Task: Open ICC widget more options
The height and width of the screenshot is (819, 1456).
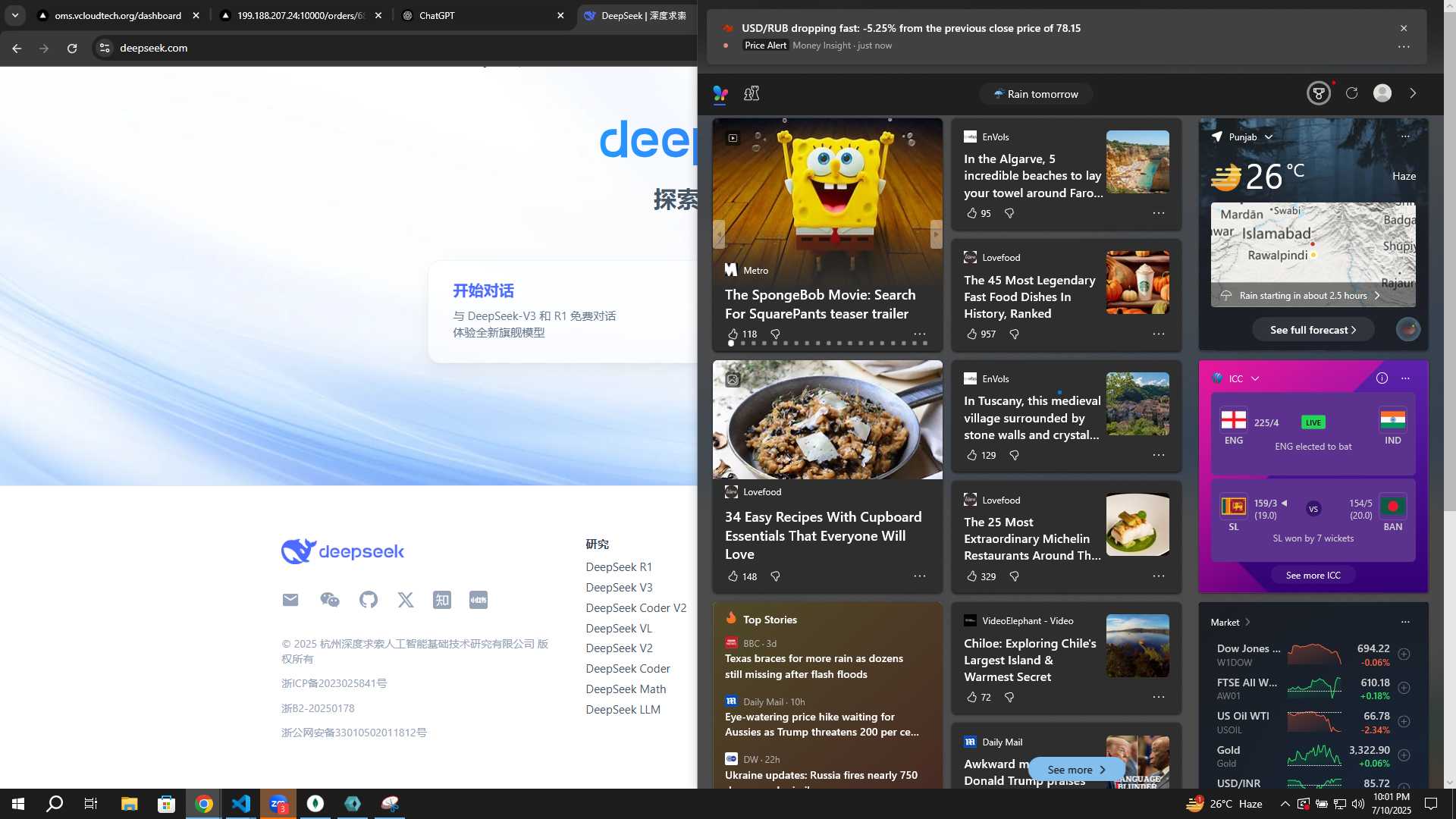Action: [x=1405, y=379]
